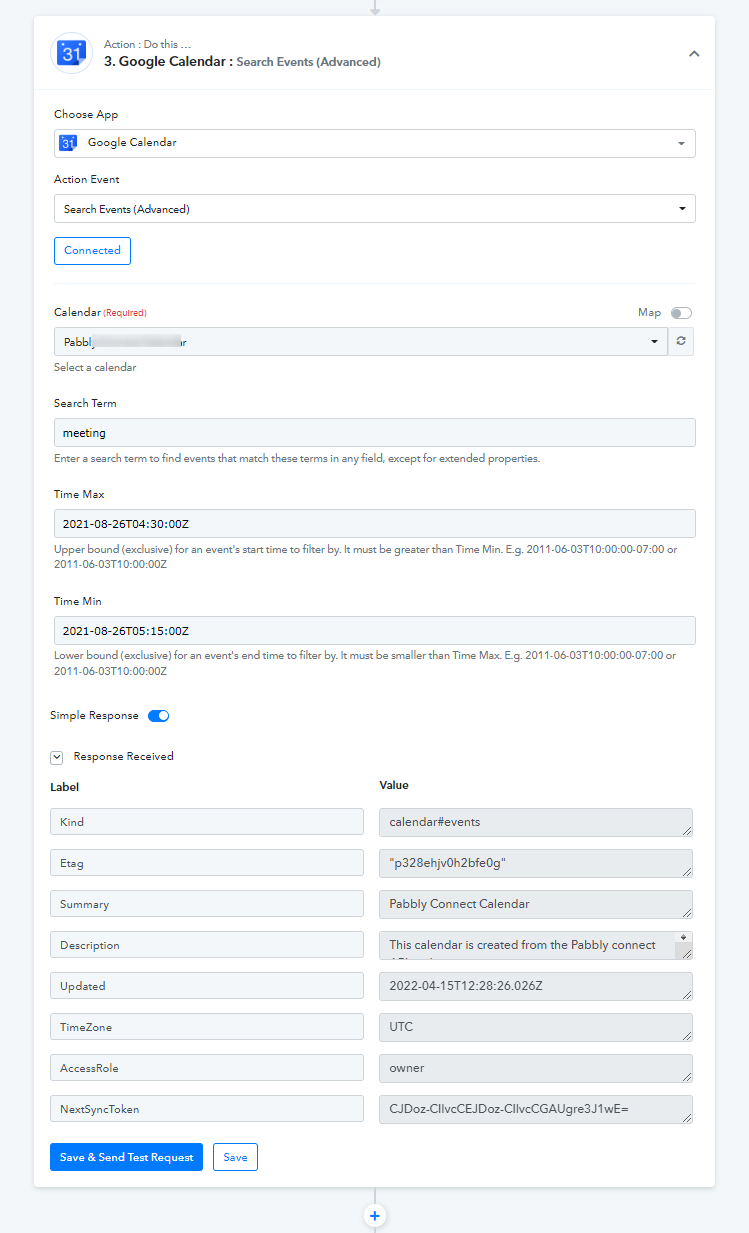This screenshot has width=749, height=1233.
Task: Click the Description value text area
Action: click(x=536, y=945)
